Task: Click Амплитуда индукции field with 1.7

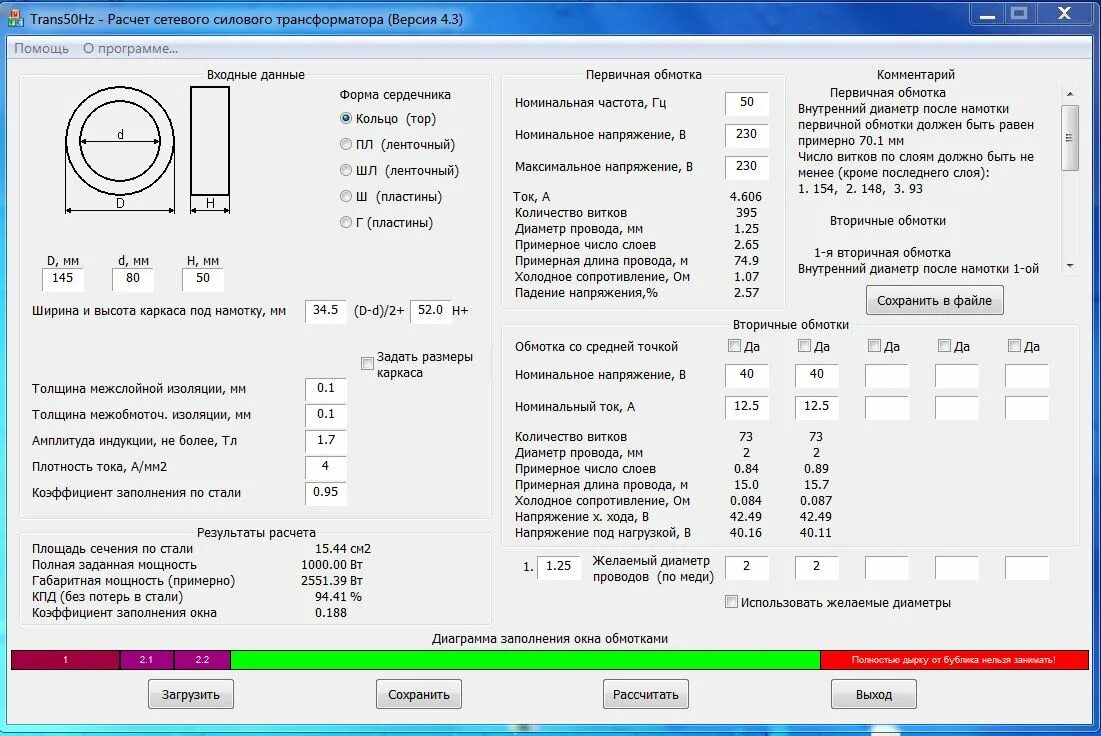Action: [x=326, y=441]
